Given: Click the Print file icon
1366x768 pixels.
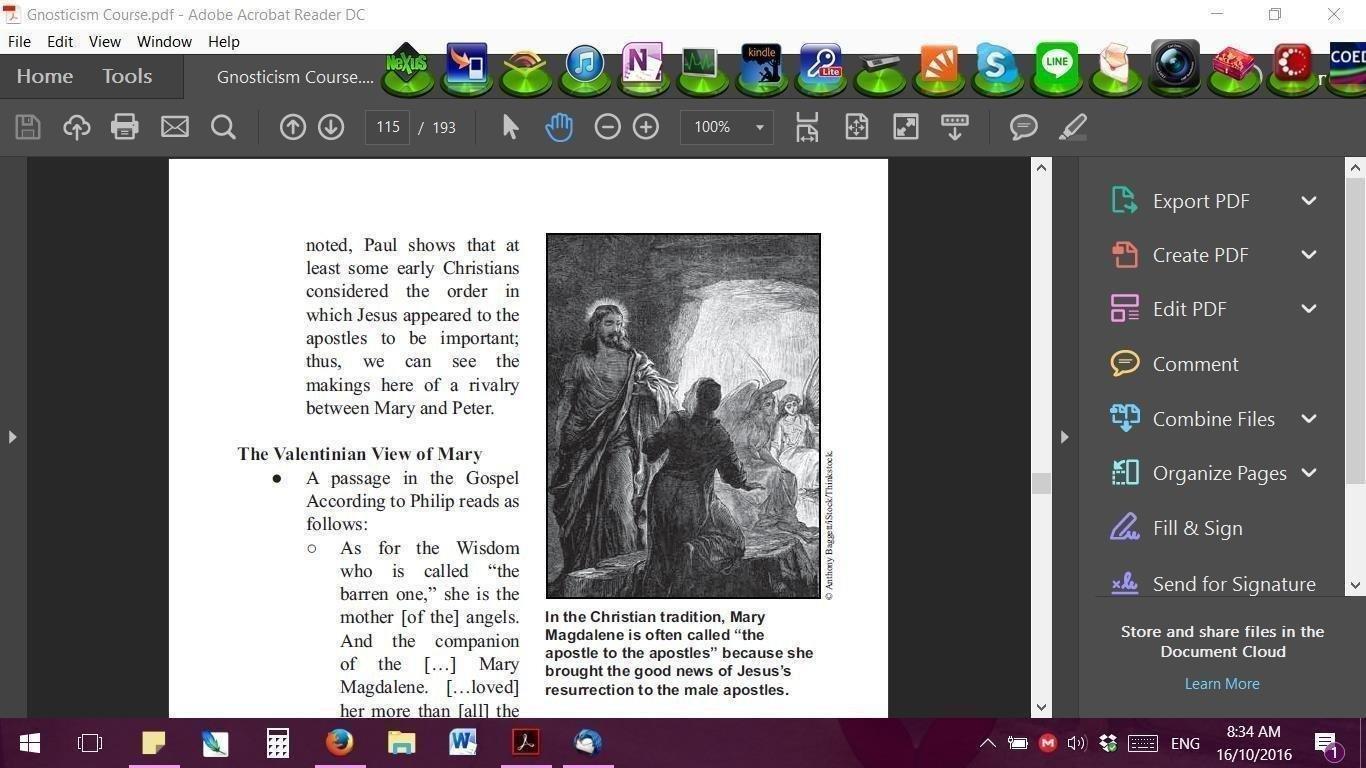Looking at the screenshot, I should [125, 127].
